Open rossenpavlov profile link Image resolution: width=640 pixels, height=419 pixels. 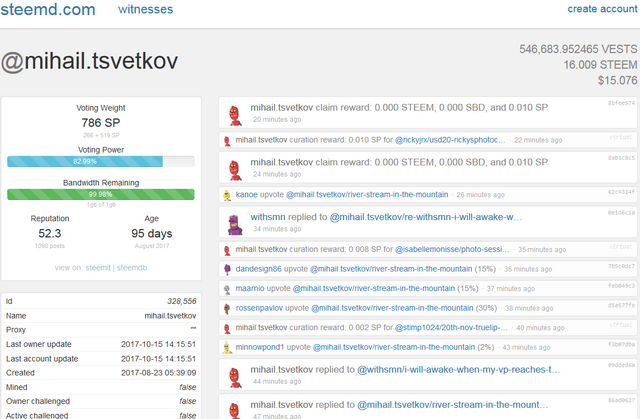point(259,308)
